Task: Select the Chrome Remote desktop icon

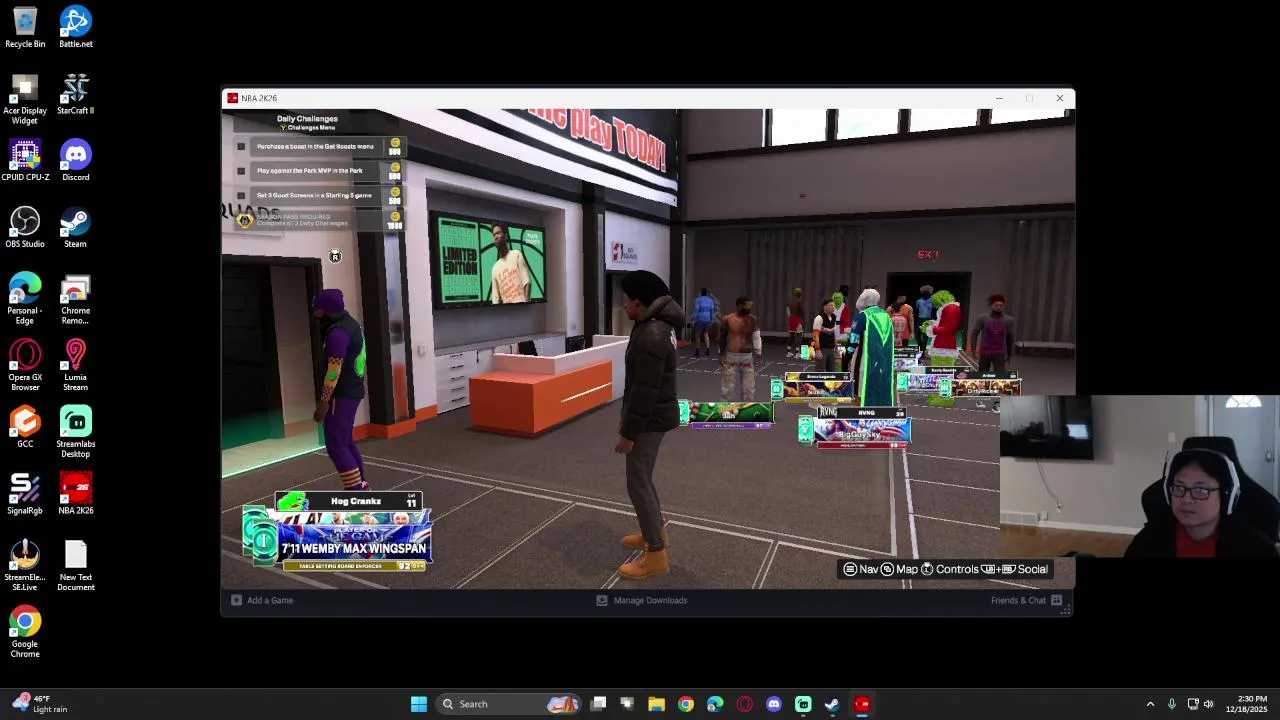Action: click(x=76, y=299)
